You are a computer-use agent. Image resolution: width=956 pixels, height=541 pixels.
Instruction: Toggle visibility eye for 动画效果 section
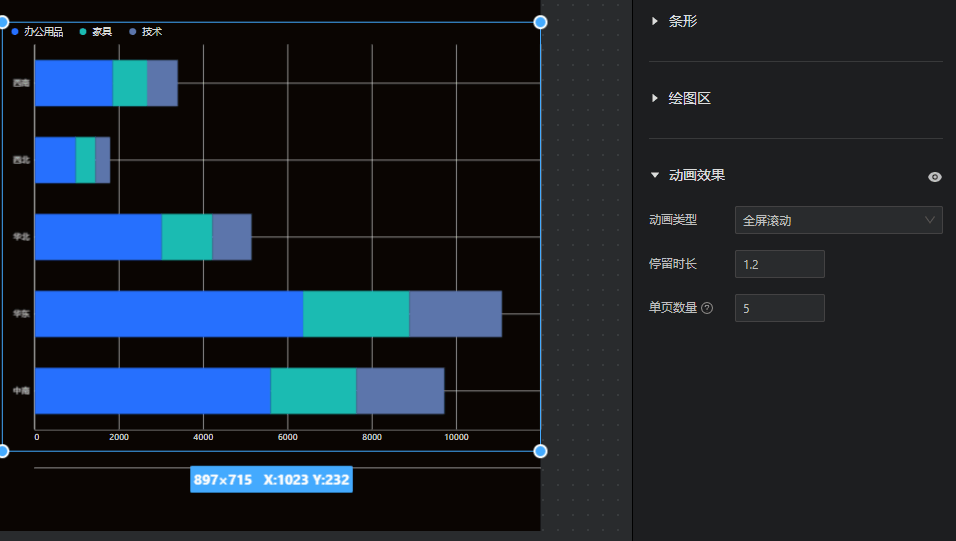tap(934, 177)
